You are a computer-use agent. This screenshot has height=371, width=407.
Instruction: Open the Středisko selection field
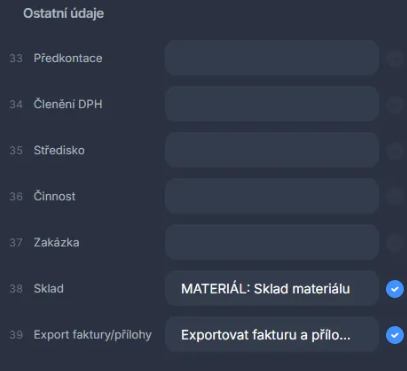(272, 150)
